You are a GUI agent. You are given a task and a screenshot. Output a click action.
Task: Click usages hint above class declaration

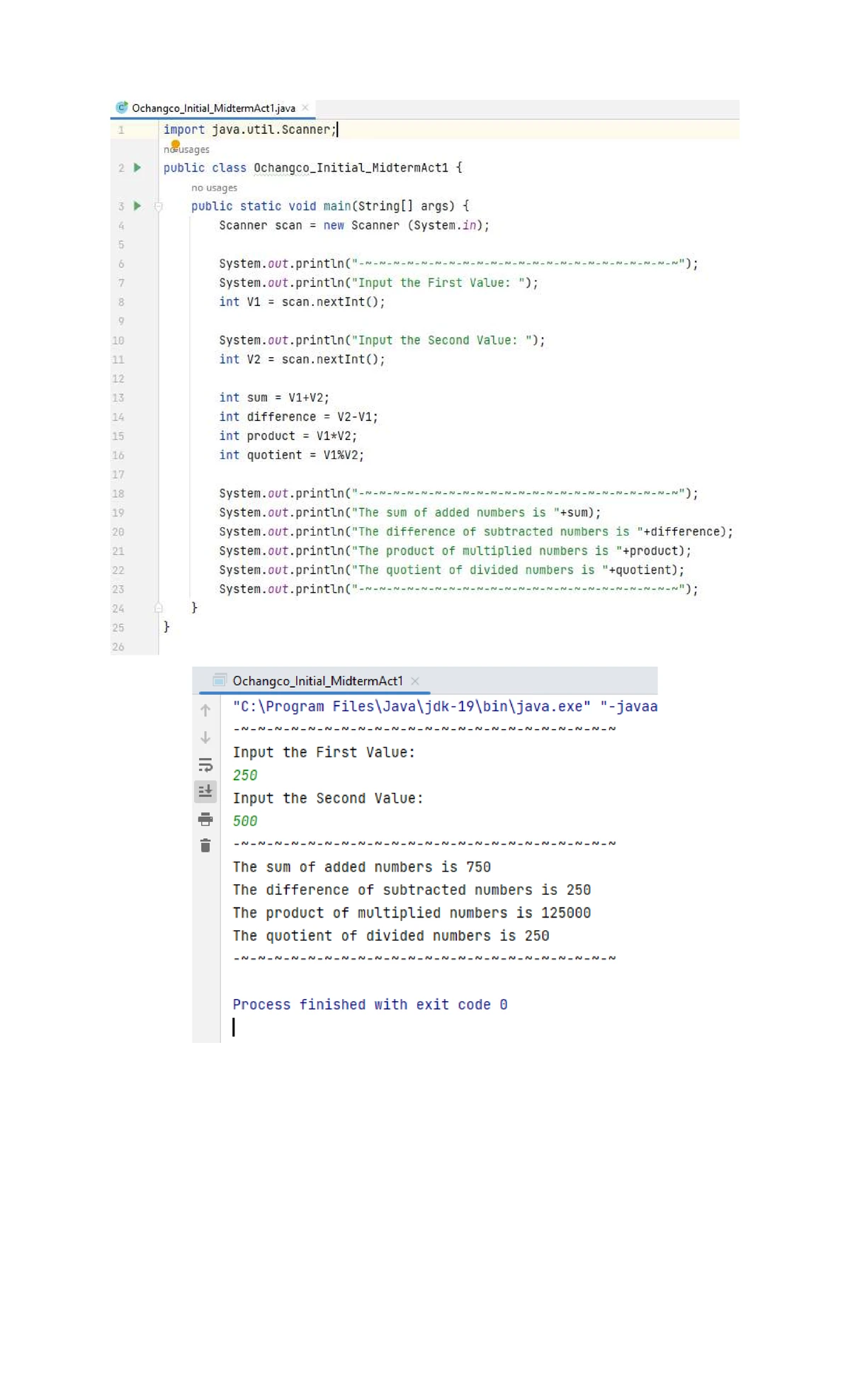186,149
